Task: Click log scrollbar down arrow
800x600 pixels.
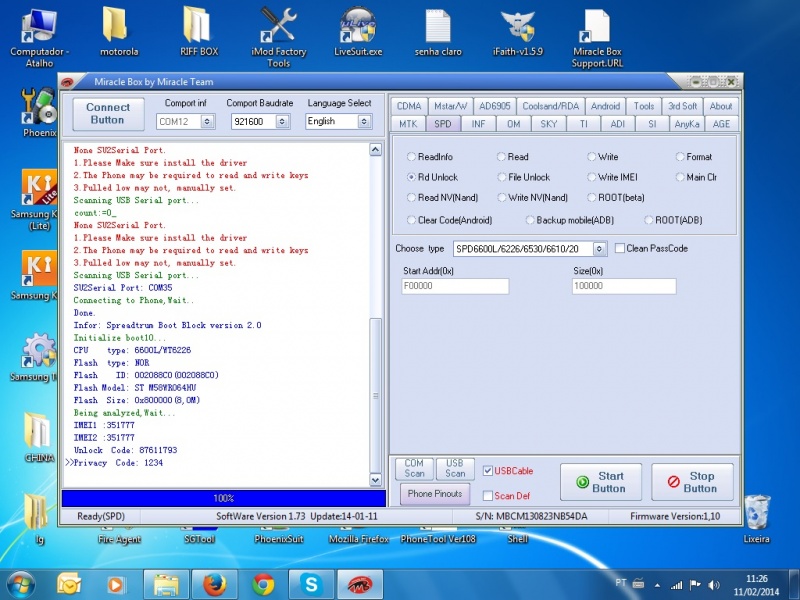Action: pyautogui.click(x=376, y=480)
